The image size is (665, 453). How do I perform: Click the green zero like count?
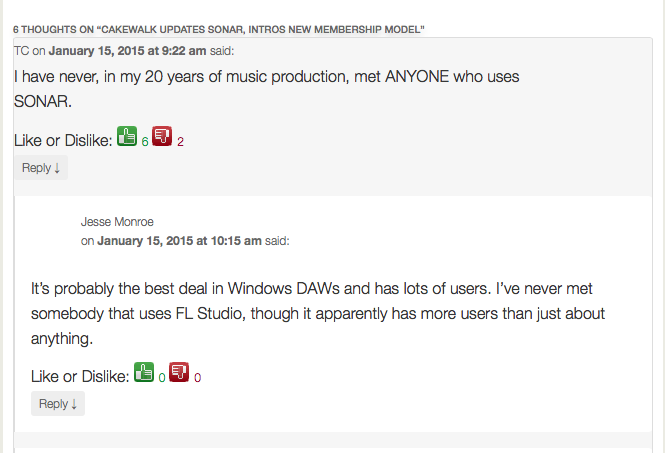(x=162, y=378)
